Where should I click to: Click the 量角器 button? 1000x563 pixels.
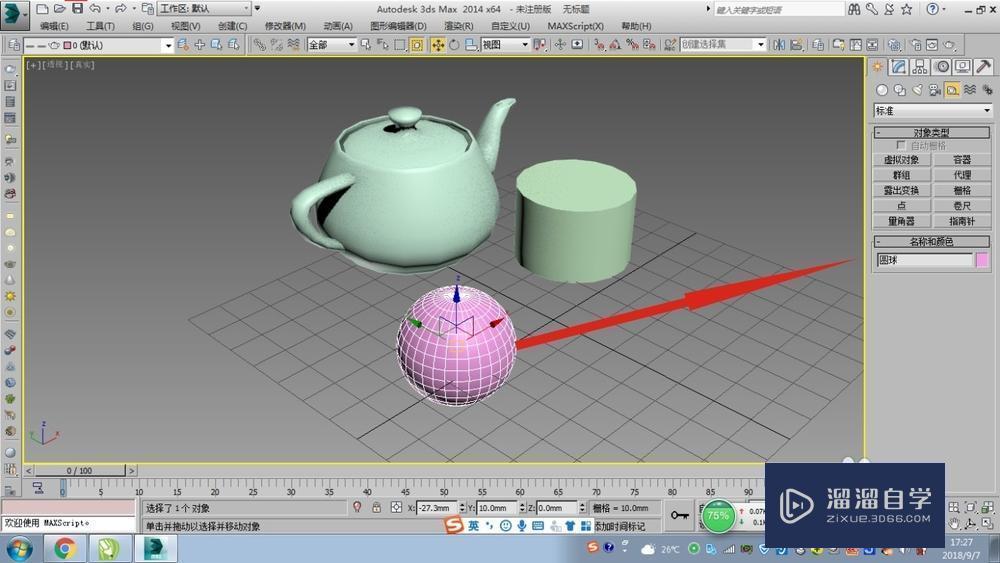point(901,221)
